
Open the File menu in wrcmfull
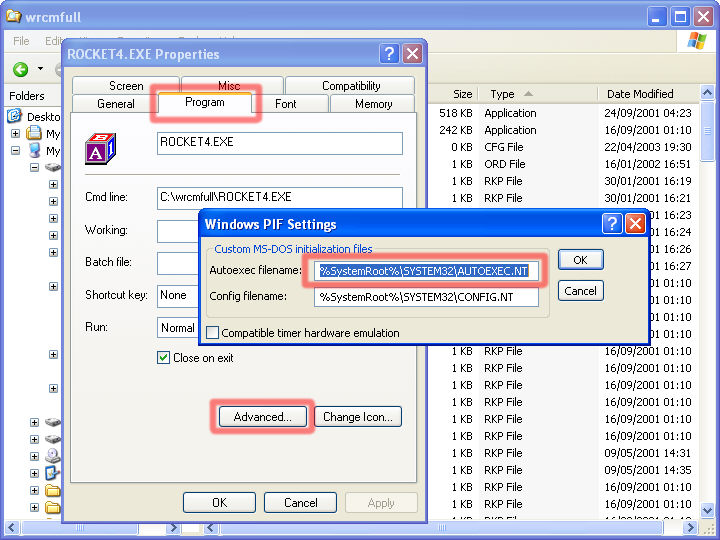(21, 41)
